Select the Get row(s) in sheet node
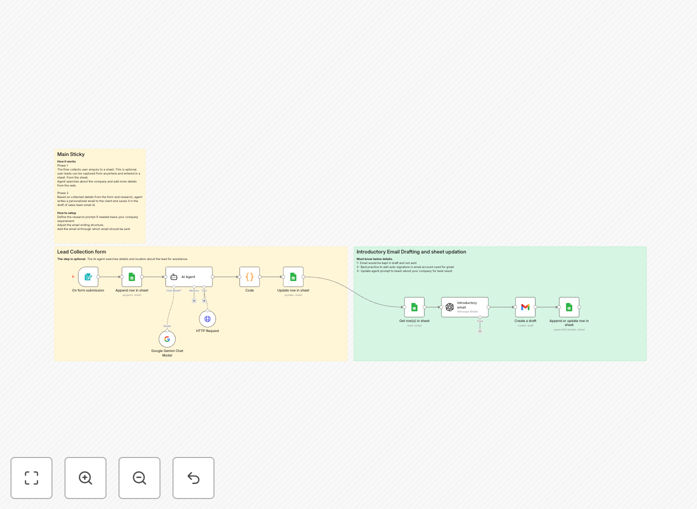Image resolution: width=697 pixels, height=509 pixels. [414, 307]
